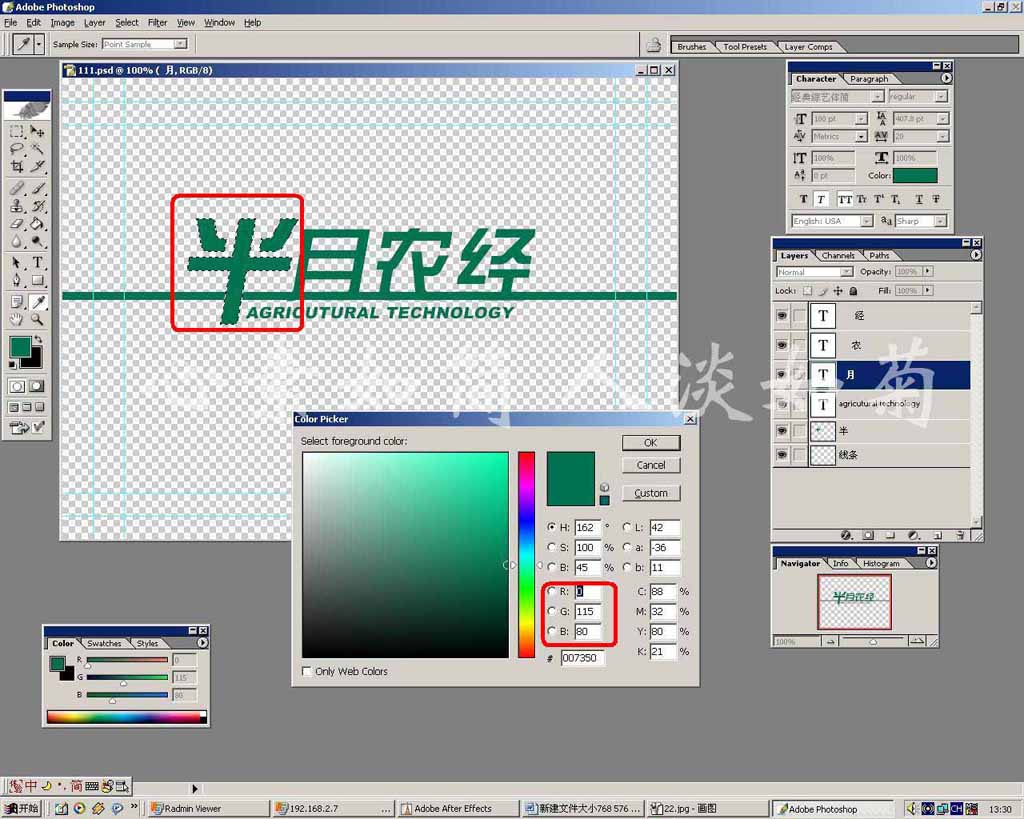Screen dimensions: 1024x819
Task: Hide the 经 text layer
Action: point(781,315)
